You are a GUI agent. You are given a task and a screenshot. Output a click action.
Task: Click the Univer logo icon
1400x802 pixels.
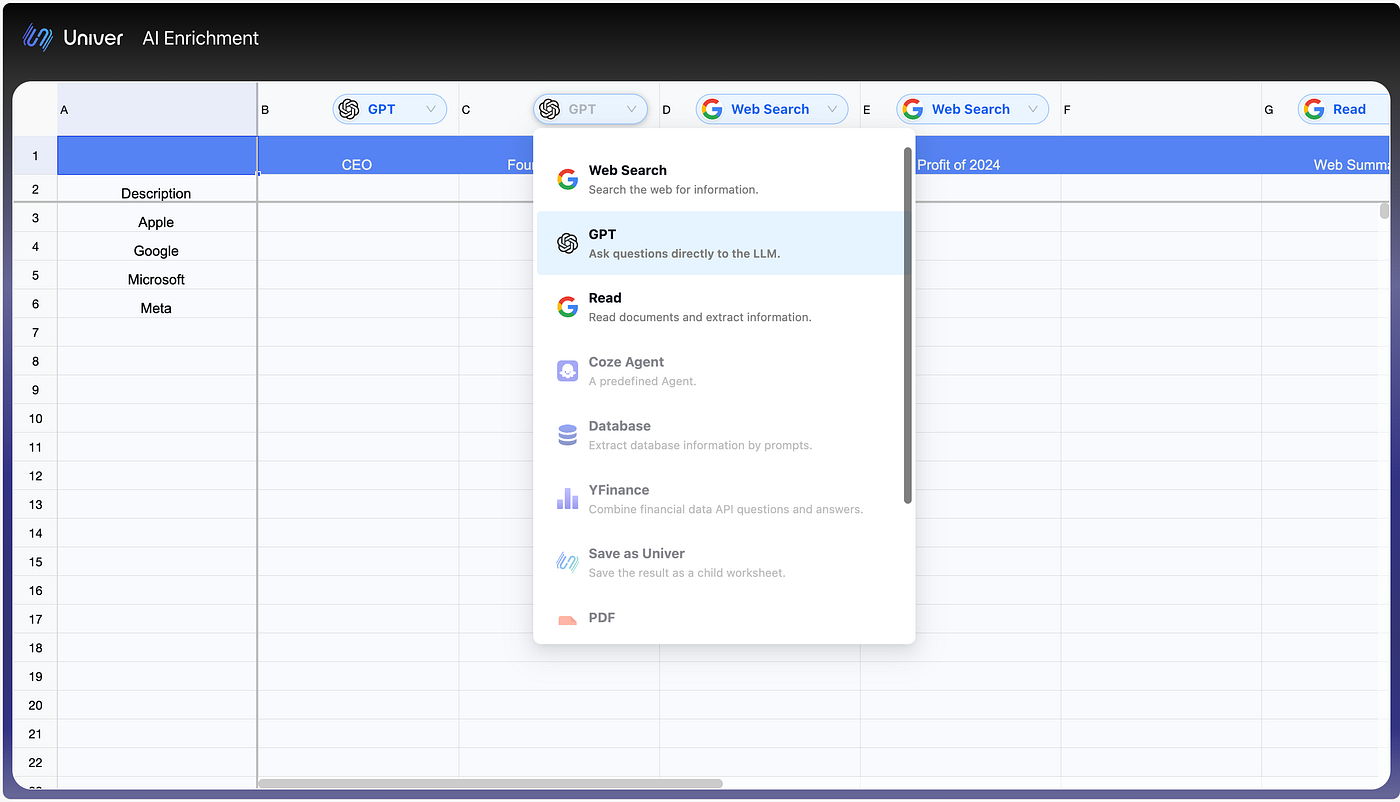click(38, 38)
